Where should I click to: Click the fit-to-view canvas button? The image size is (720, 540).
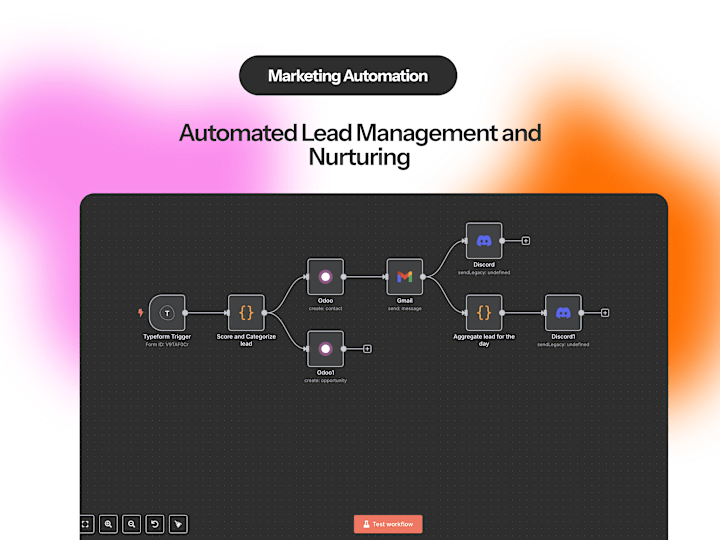pos(86,524)
